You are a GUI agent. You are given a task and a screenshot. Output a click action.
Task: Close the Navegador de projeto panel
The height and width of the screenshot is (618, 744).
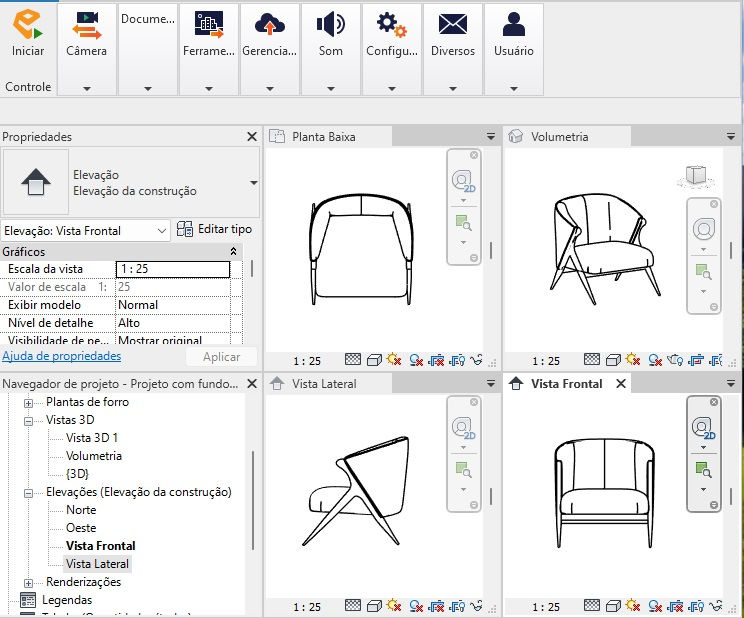[252, 384]
